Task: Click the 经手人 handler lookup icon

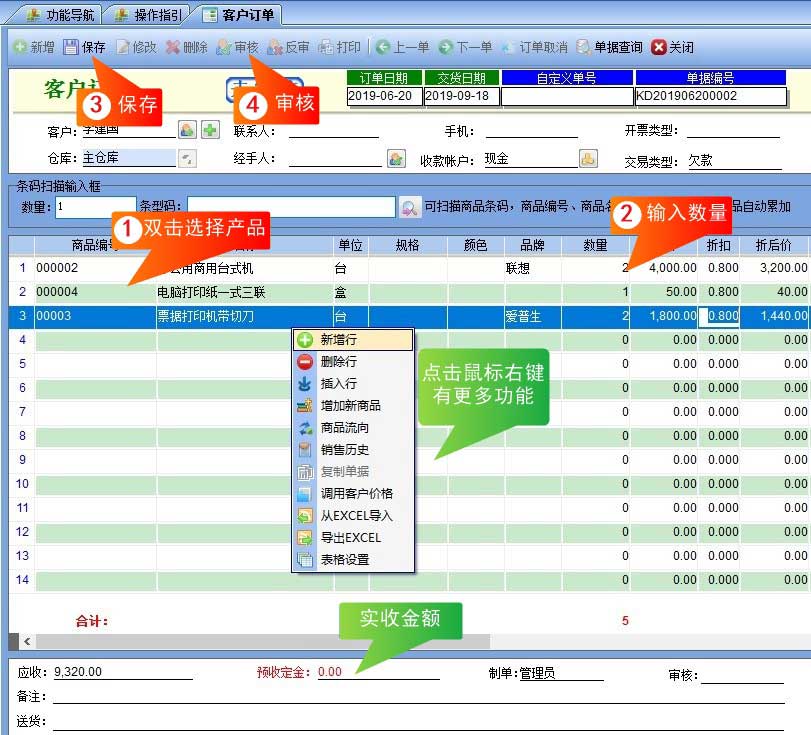Action: [396, 158]
